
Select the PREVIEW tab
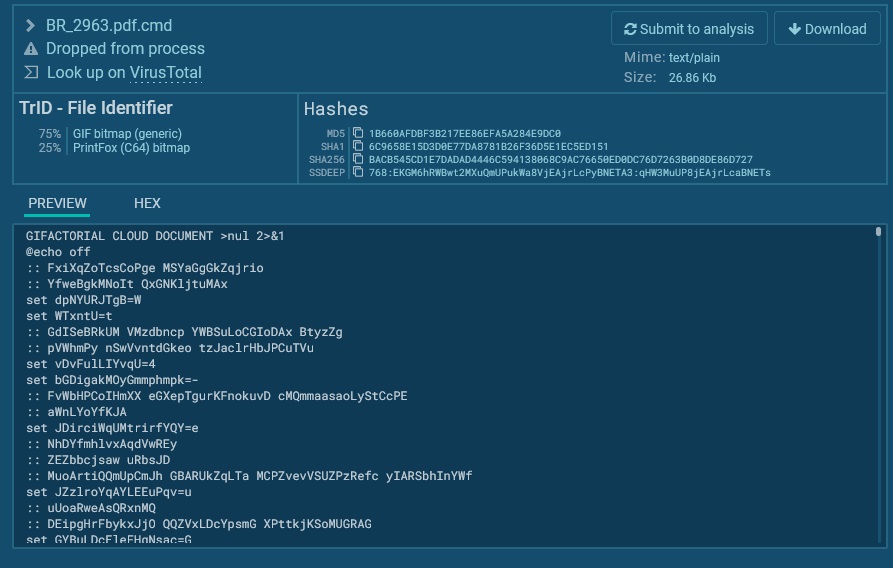click(x=57, y=203)
